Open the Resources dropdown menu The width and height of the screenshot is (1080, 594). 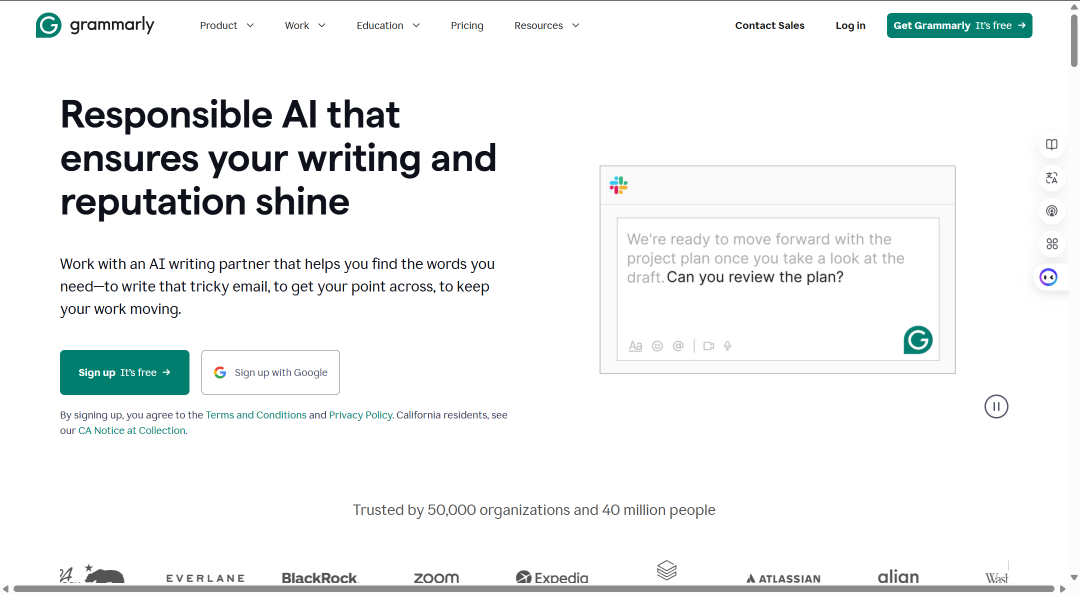(547, 25)
